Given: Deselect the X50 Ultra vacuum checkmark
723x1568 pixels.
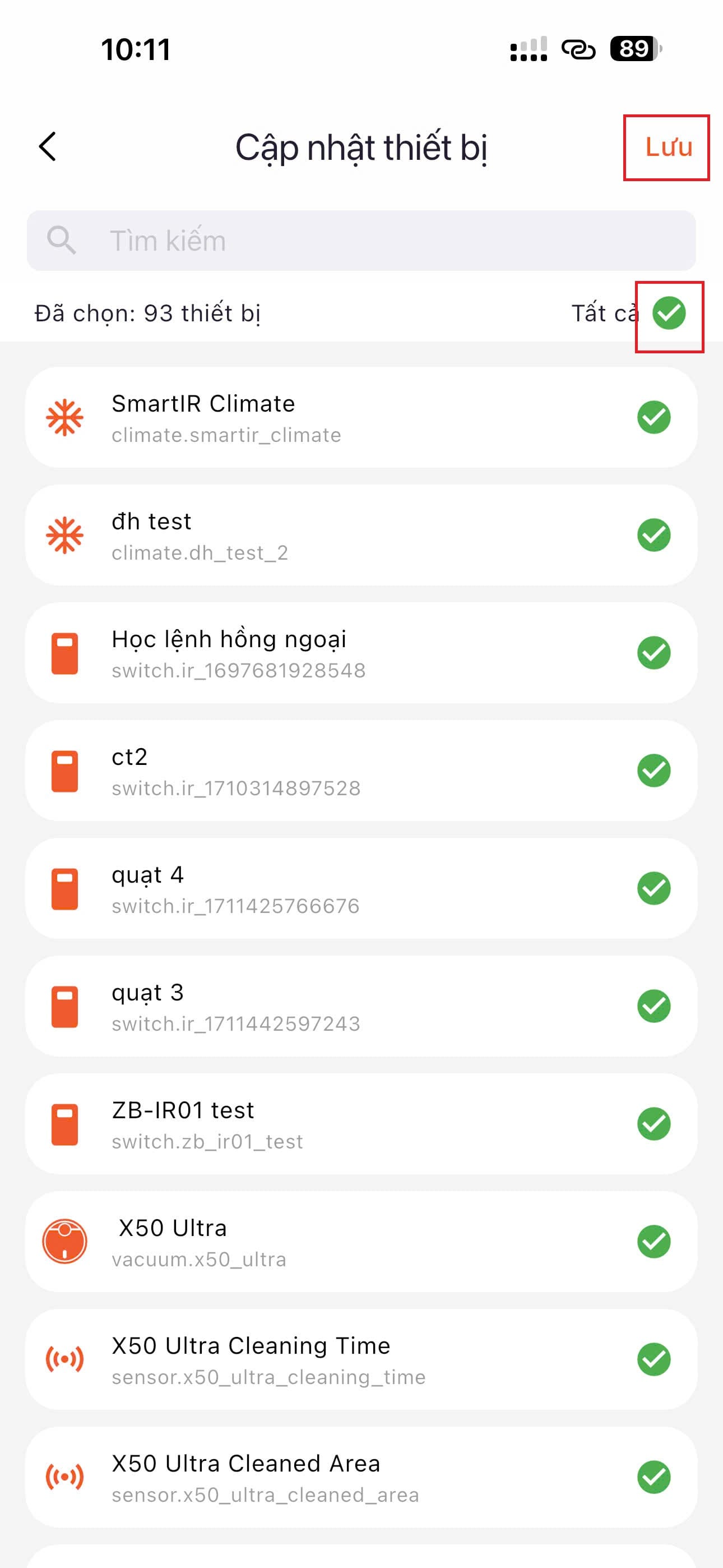Looking at the screenshot, I should click(654, 1241).
